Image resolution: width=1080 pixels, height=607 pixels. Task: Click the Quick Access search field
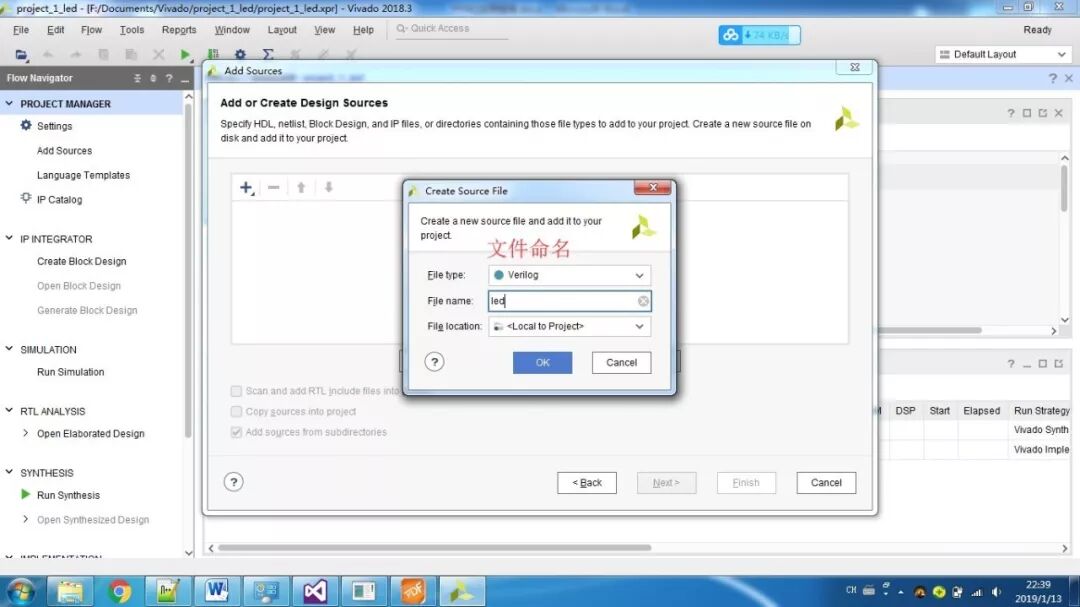pyautogui.click(x=451, y=29)
